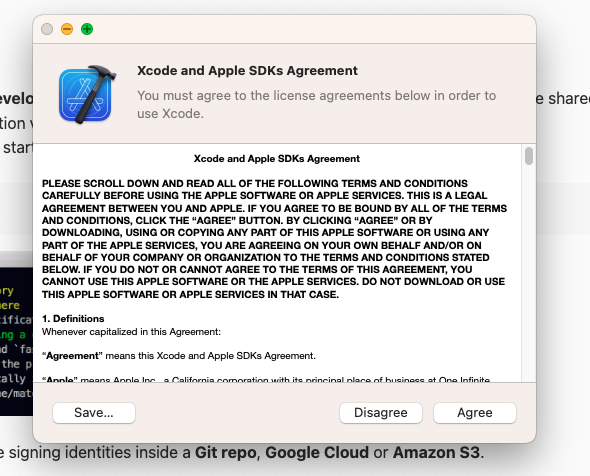Image resolution: width=590 pixels, height=476 pixels.
Task: Click the '"Agreement" means this Xcode' definition line
Action: click(179, 356)
